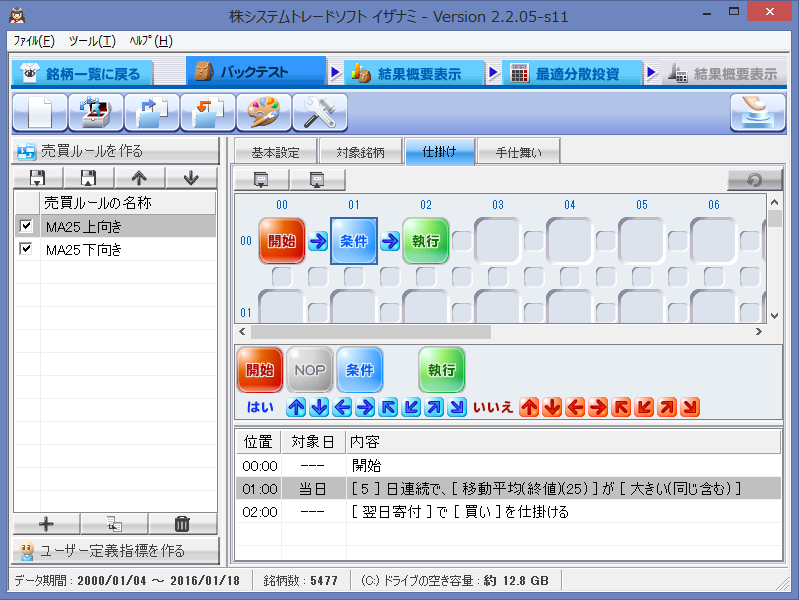Click the flow grid horizontal scrollbar left arrow
The width and height of the screenshot is (799, 600).
243,331
